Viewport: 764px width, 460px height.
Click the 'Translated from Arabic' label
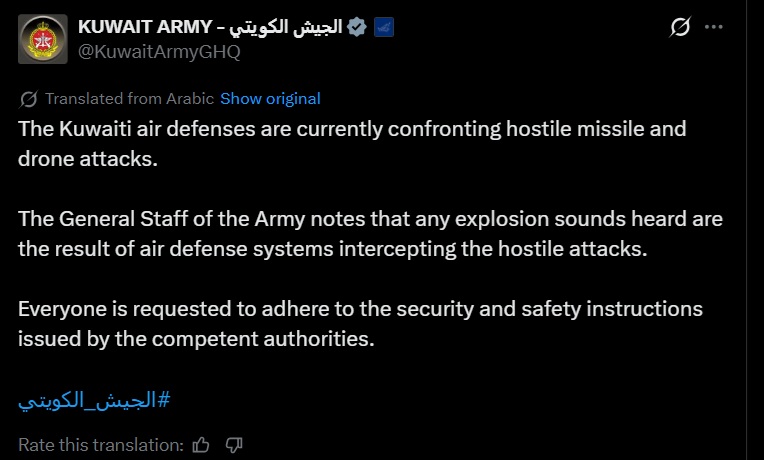point(129,98)
